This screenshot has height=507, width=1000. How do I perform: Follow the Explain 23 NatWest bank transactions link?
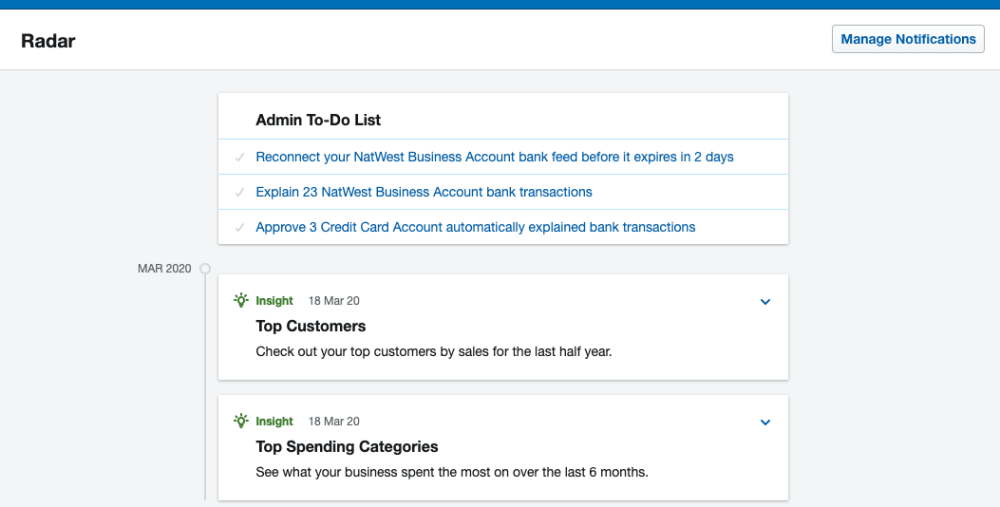coord(424,192)
